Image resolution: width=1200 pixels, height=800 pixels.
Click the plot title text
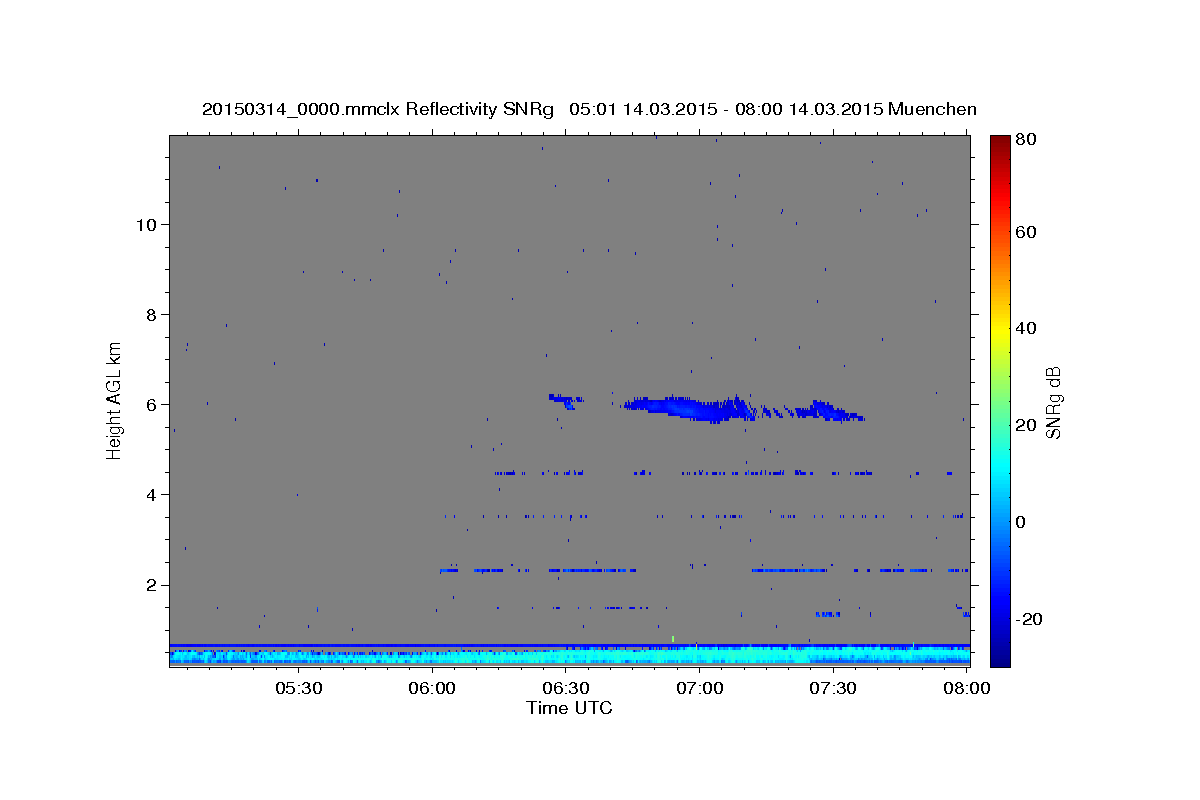[589, 109]
